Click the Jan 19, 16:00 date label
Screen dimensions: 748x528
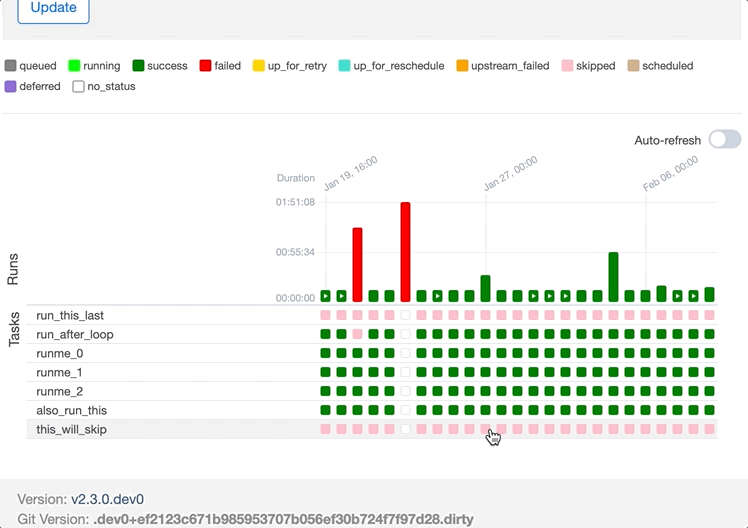351,173
